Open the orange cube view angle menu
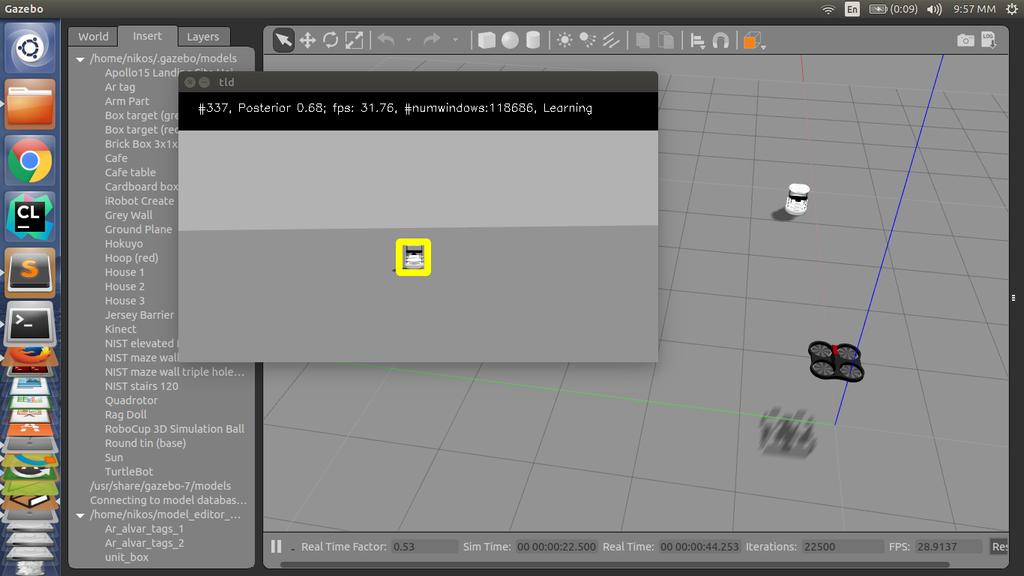This screenshot has height=576, width=1024. (x=753, y=40)
